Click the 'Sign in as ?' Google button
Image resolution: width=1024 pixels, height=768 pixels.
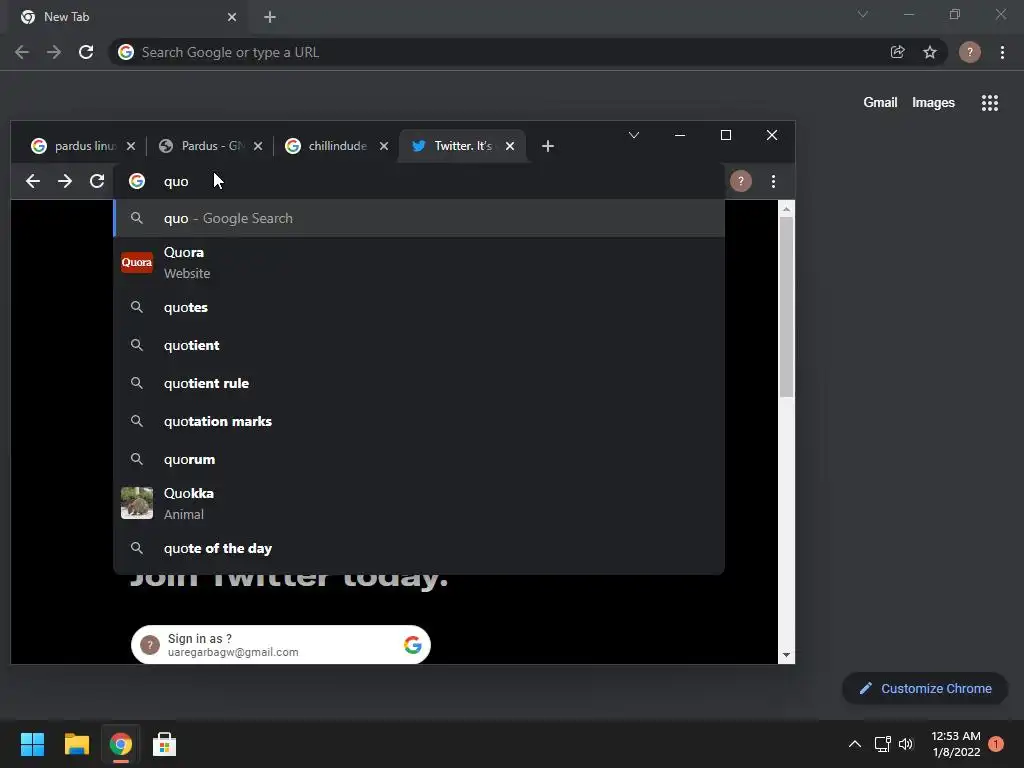point(281,645)
